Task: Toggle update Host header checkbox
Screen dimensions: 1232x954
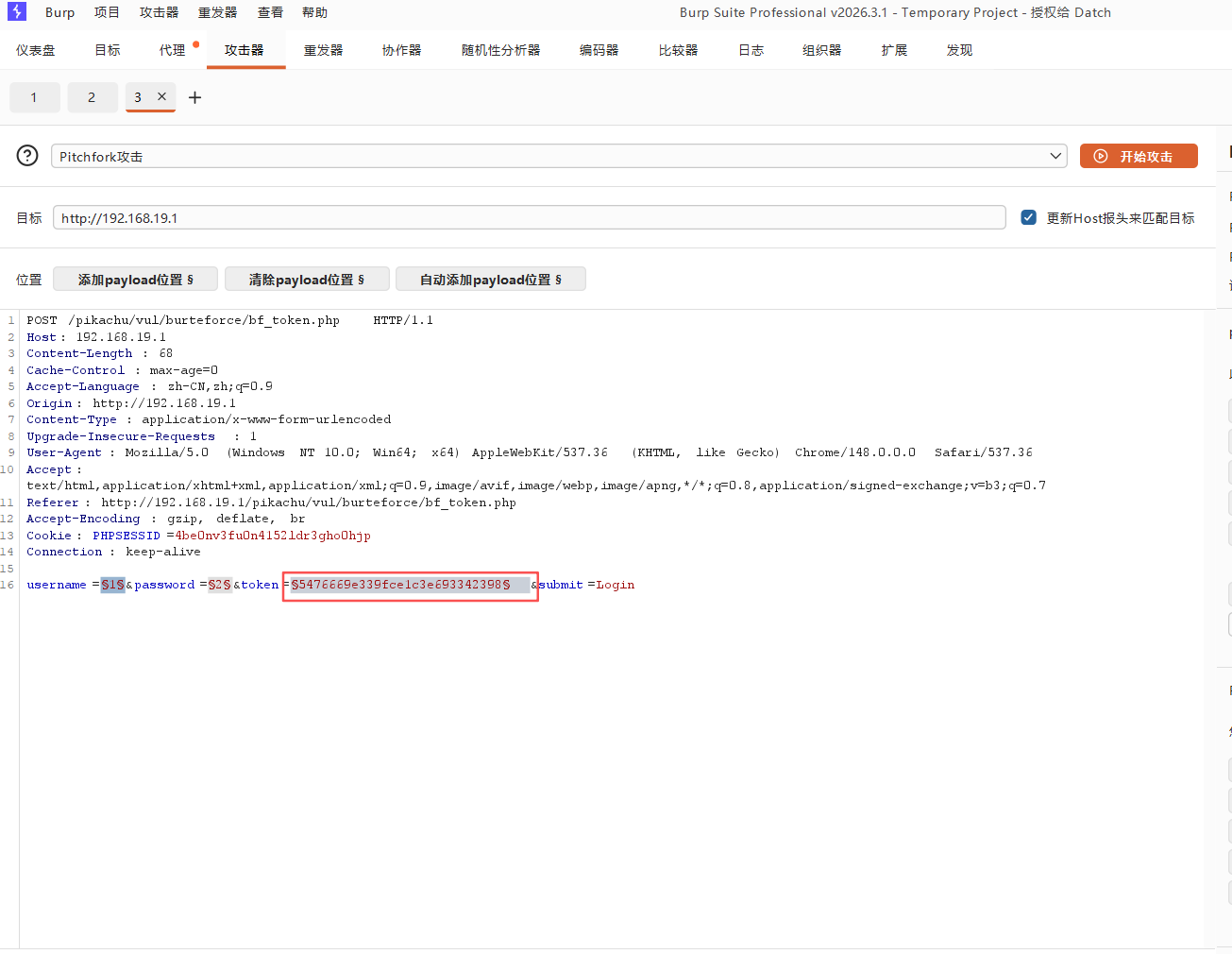Action: 1029,217
